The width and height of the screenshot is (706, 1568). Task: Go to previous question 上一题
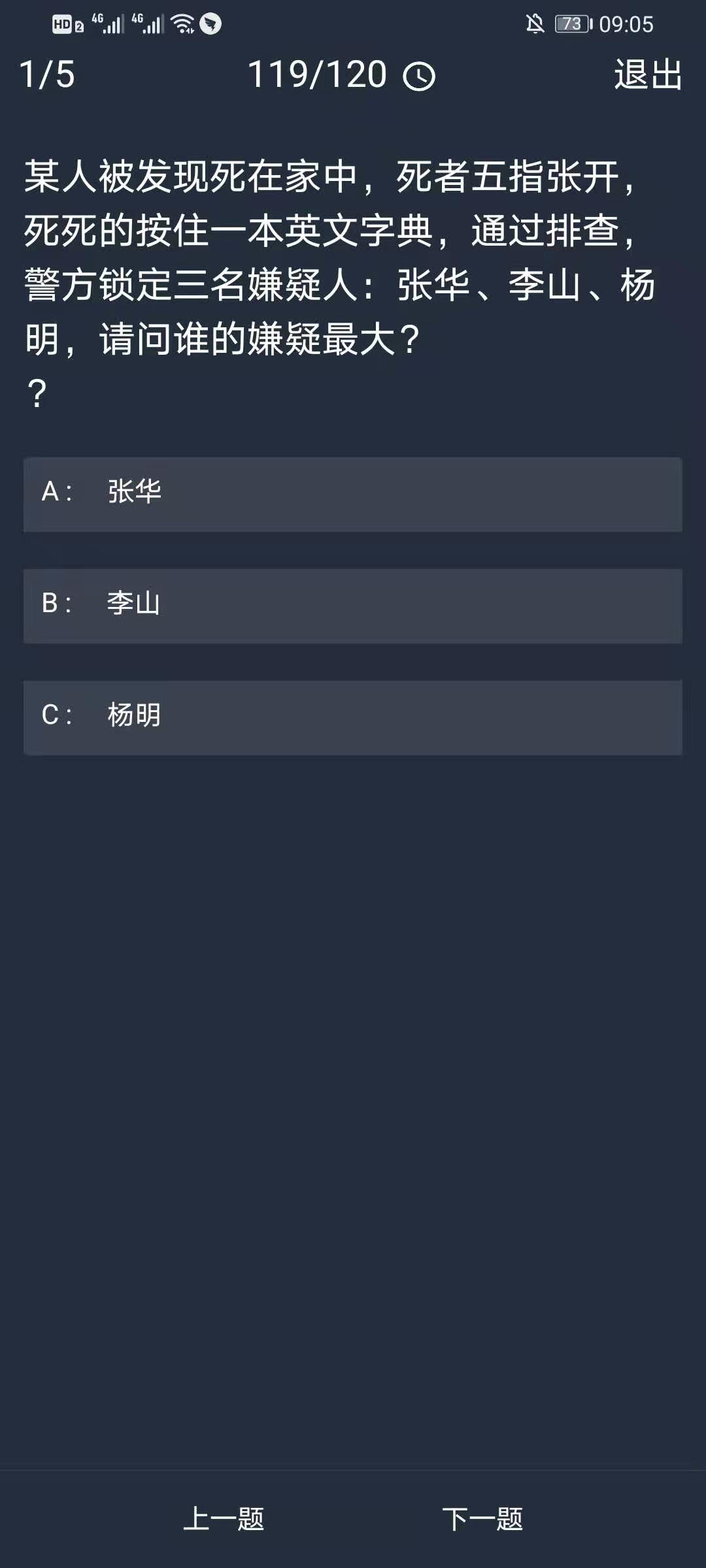[224, 1518]
